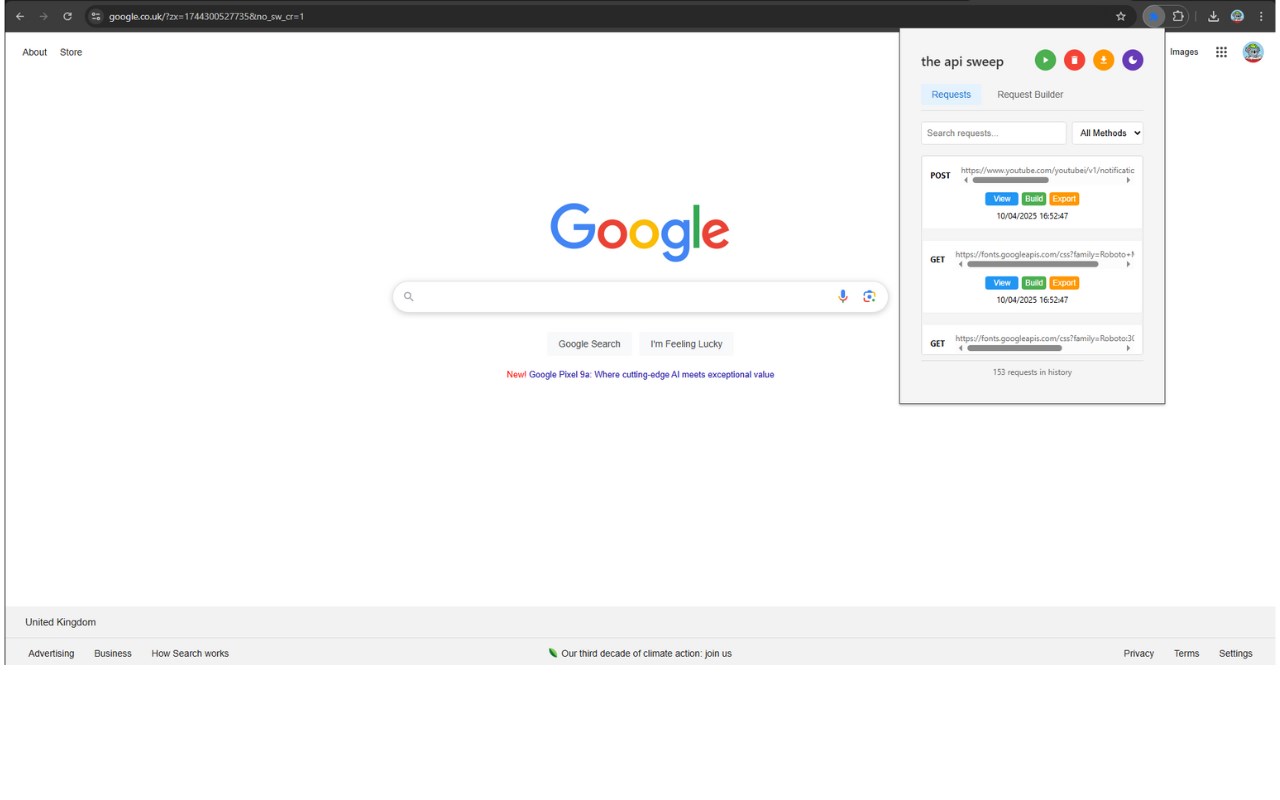Click the browser back arrow

click(19, 16)
